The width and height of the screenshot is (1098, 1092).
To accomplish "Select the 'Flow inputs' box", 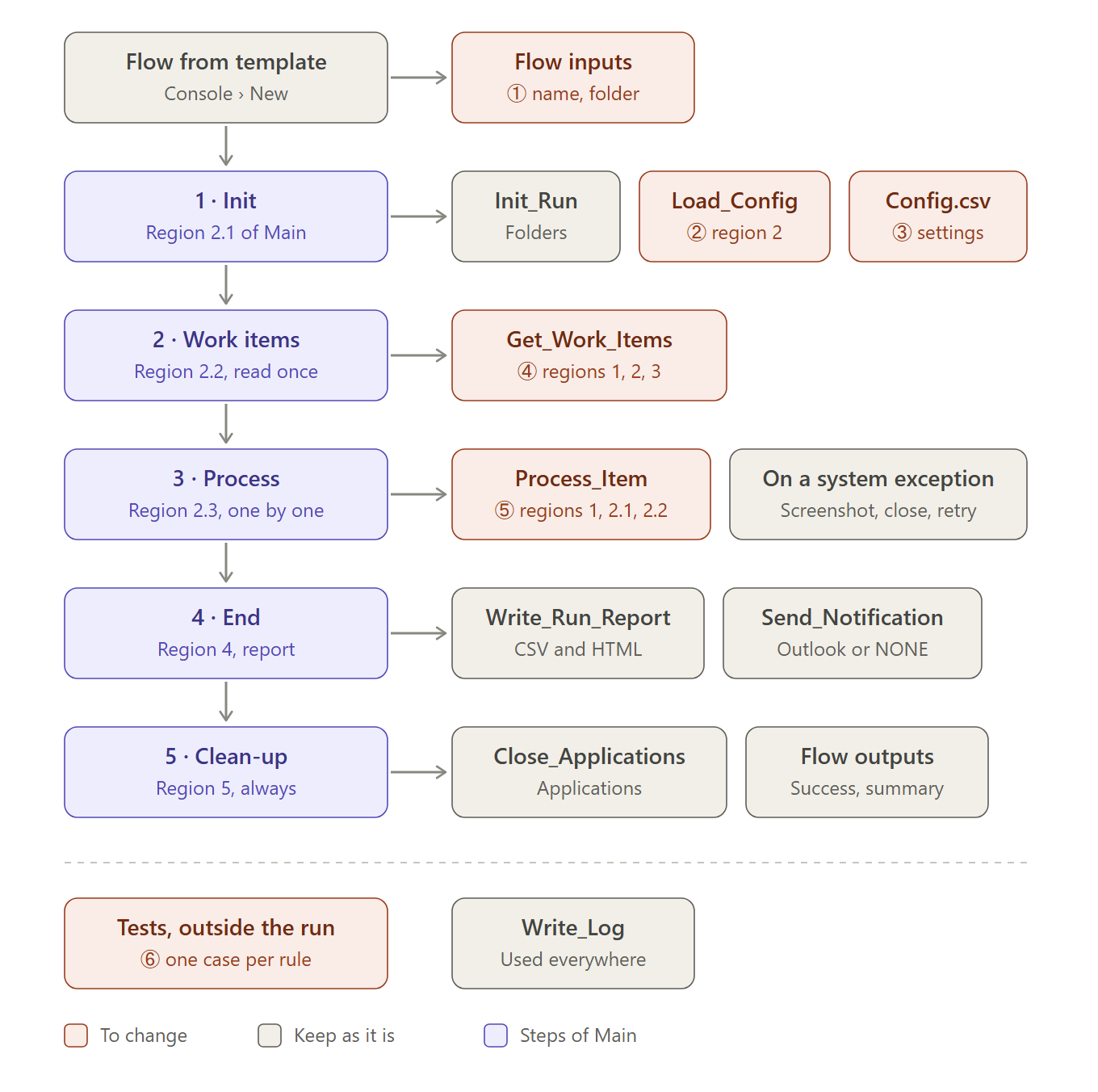I will (x=573, y=78).
